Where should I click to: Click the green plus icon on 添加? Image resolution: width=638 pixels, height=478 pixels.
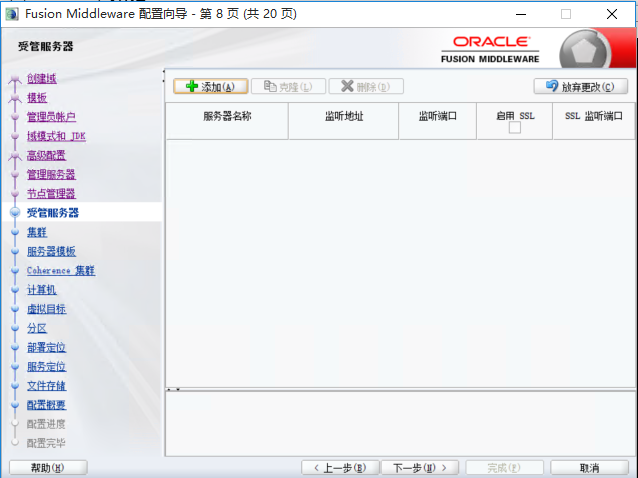pos(192,86)
